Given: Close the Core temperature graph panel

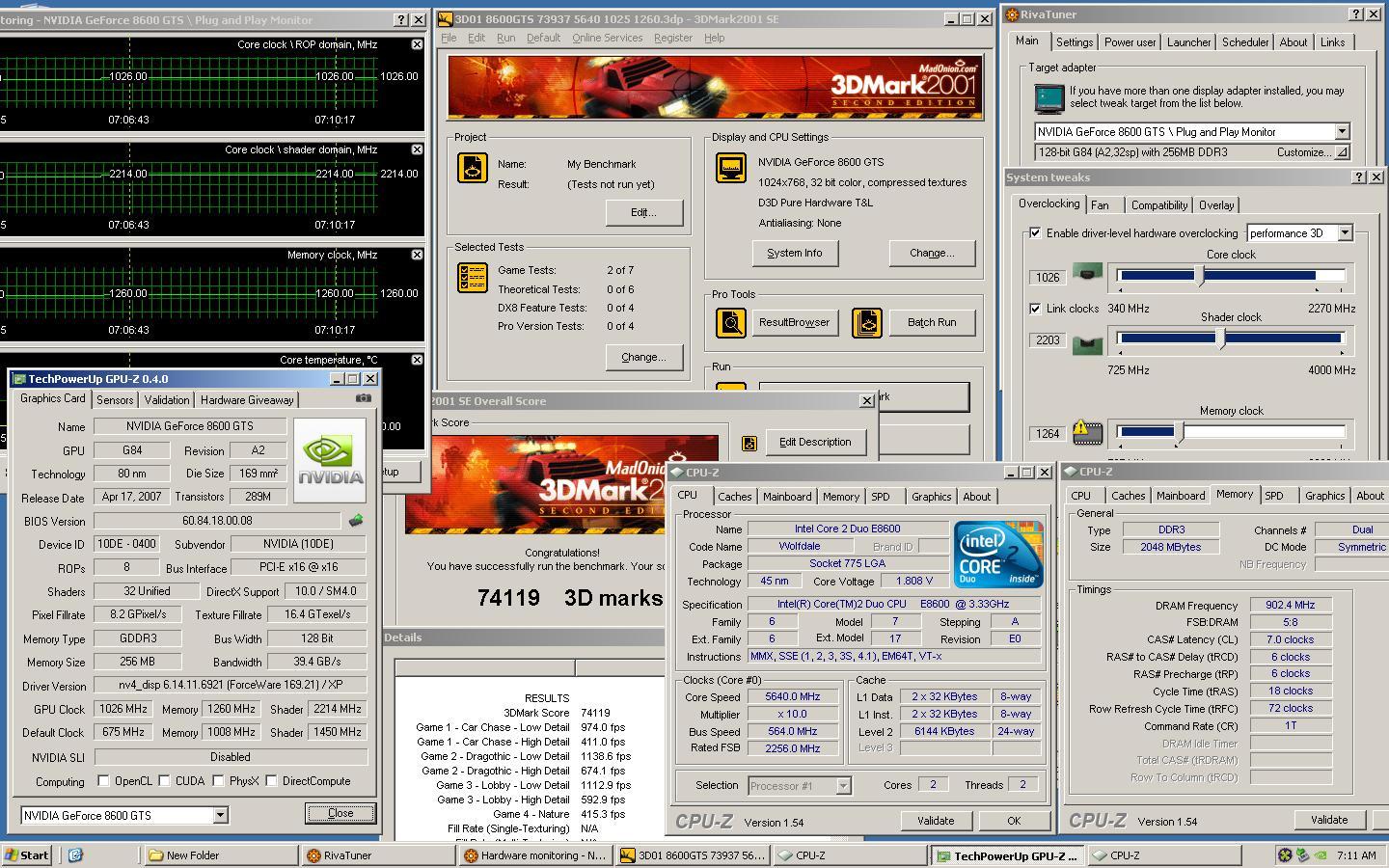Looking at the screenshot, I should coord(417,360).
